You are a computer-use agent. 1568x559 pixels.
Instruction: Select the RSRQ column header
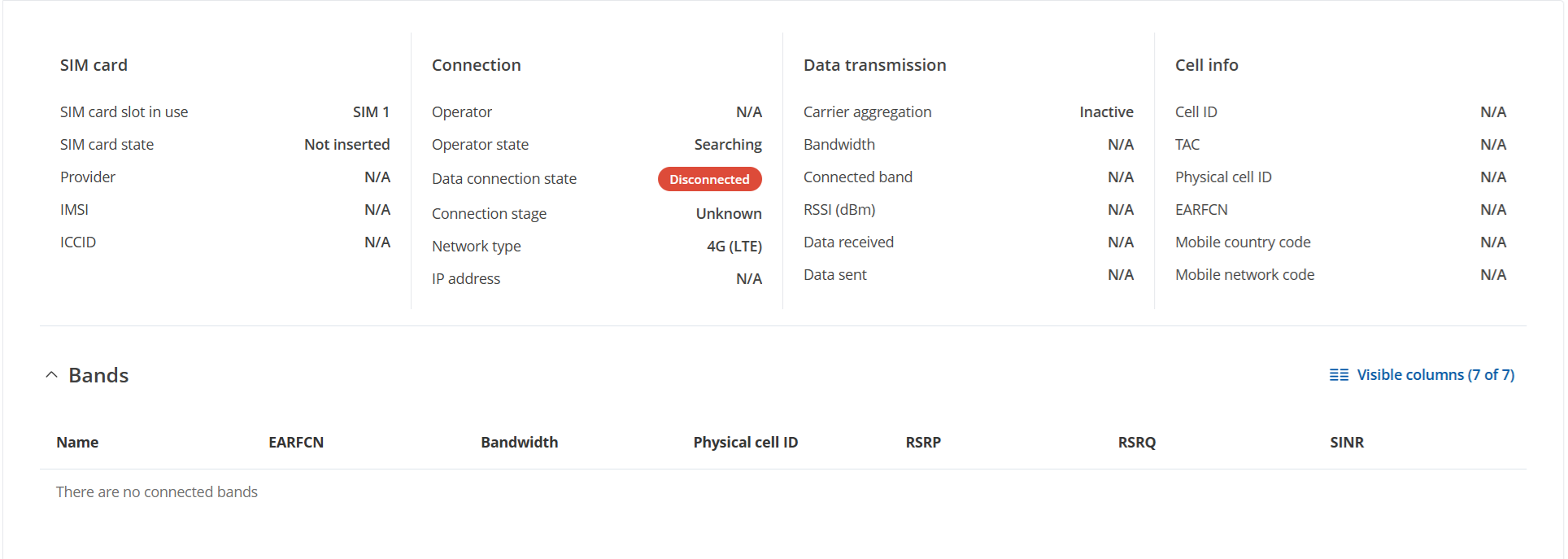click(x=1136, y=443)
